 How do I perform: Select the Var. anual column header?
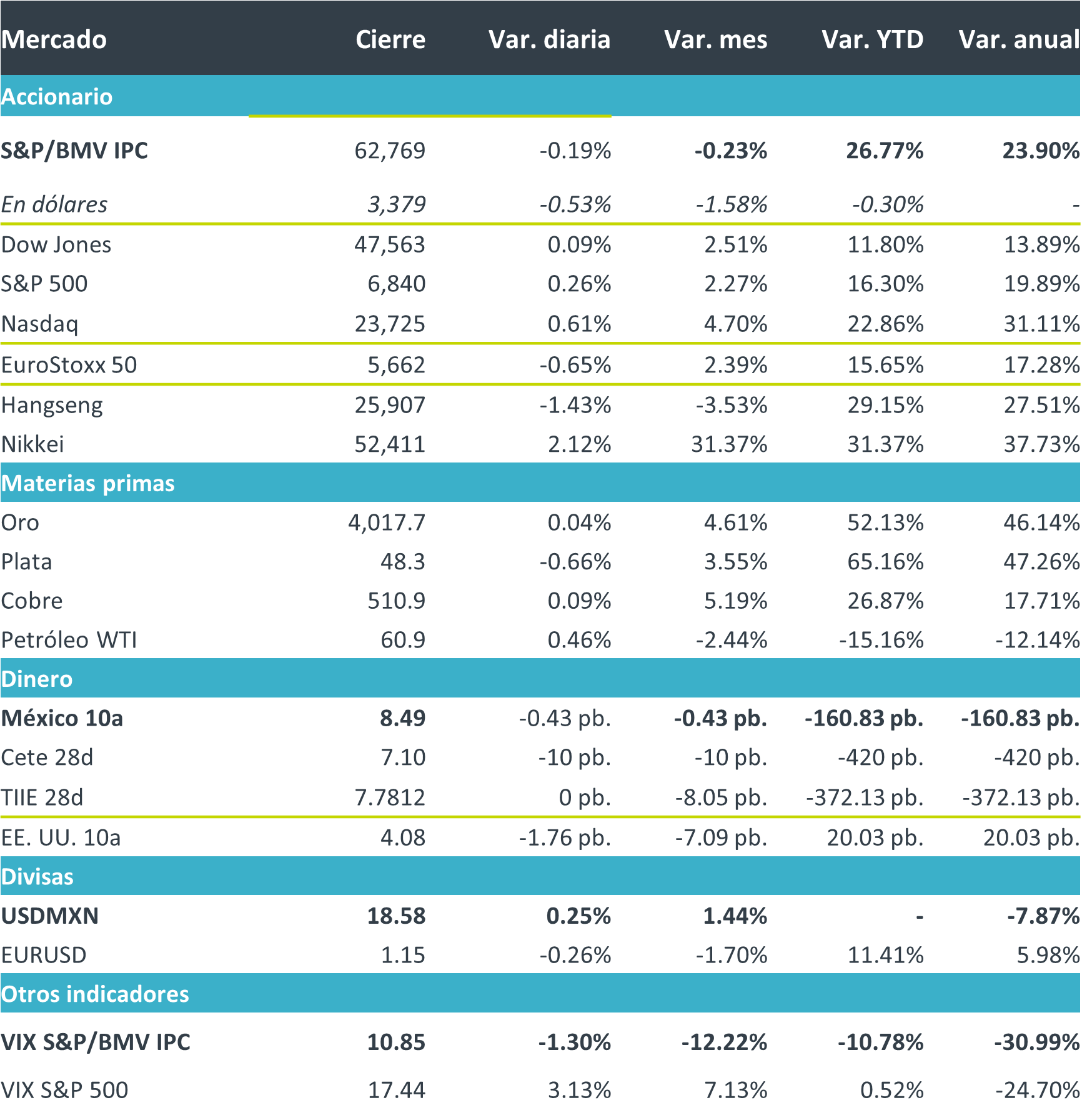pos(1019,39)
